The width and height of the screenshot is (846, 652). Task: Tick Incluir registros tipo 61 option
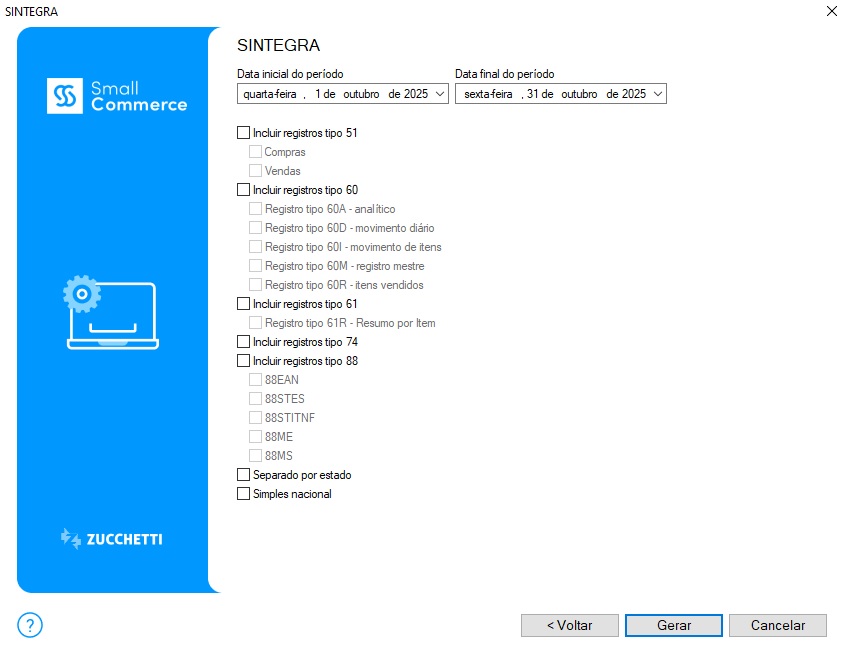coord(243,304)
